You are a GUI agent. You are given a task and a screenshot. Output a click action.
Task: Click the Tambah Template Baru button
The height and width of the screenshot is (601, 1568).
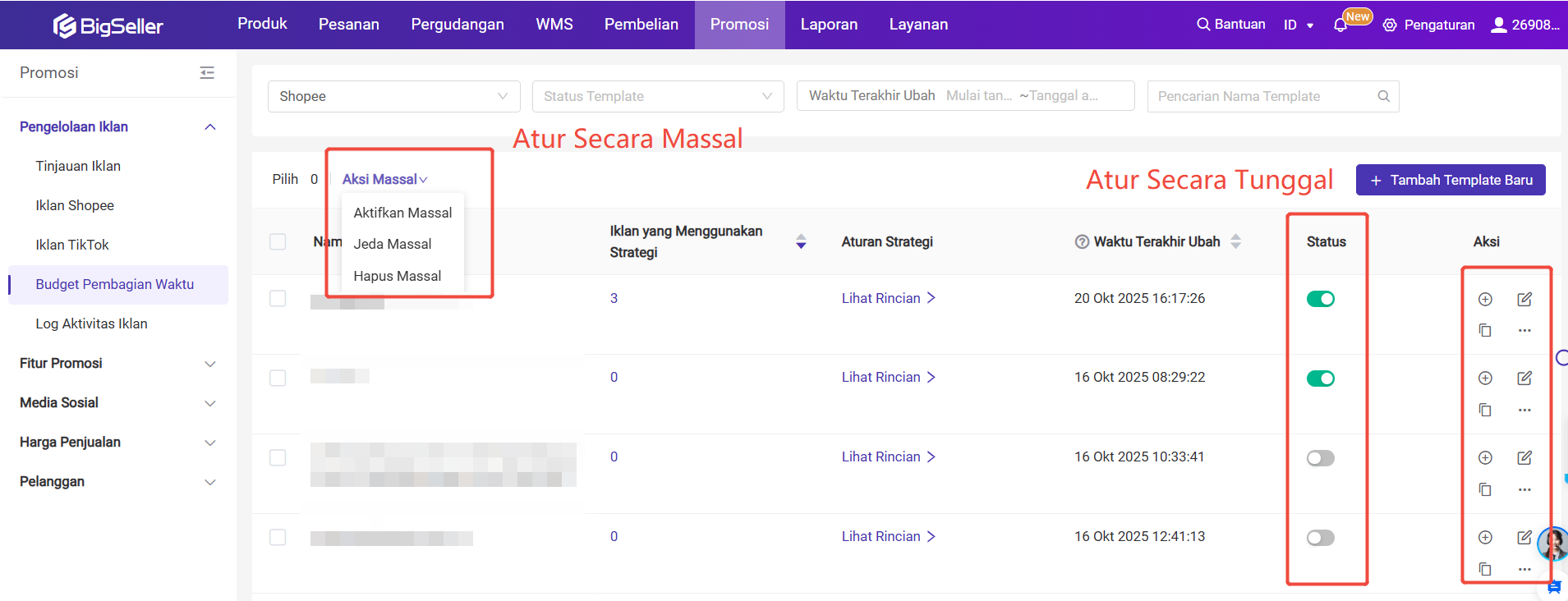(x=1450, y=180)
